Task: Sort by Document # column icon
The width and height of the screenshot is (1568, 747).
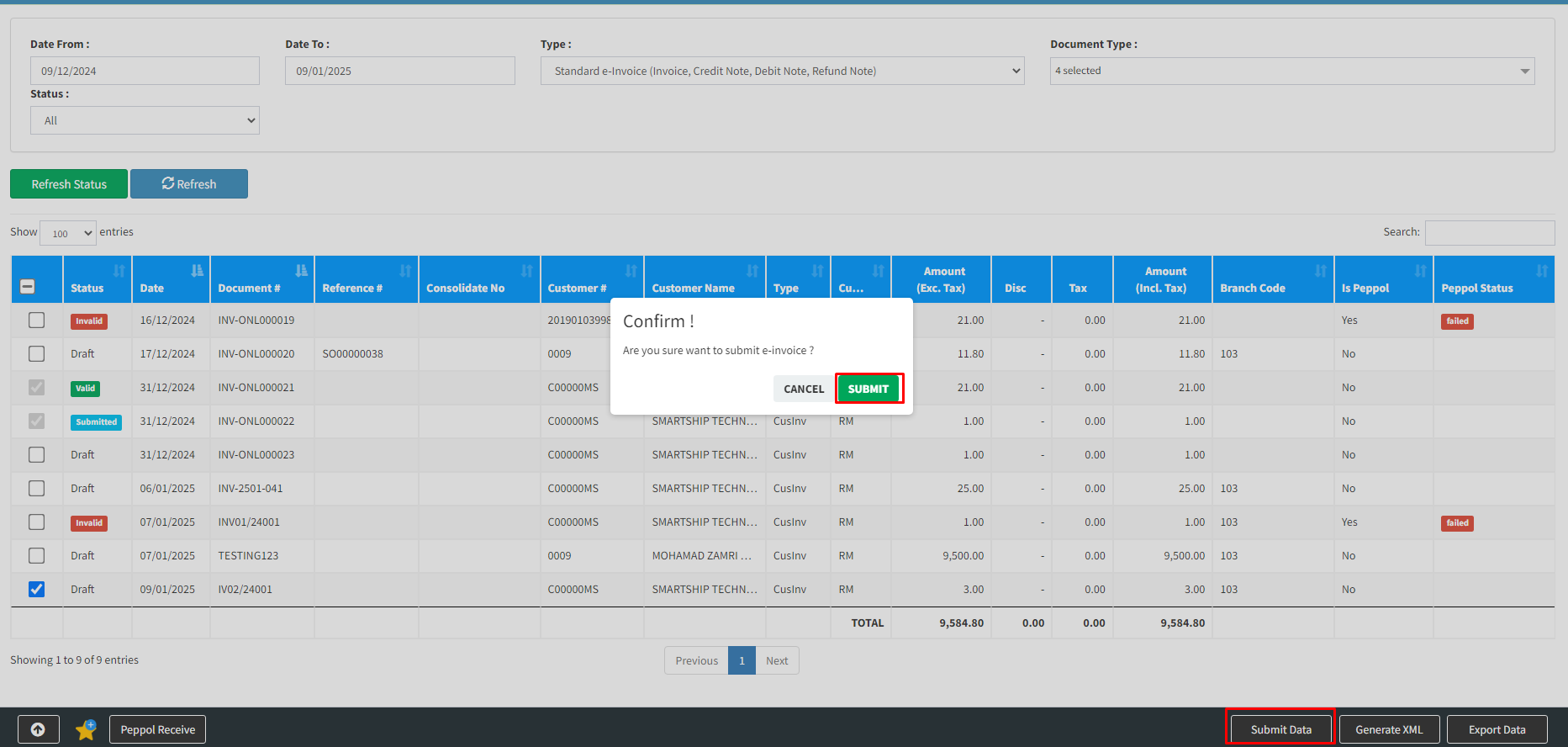Action: pyautogui.click(x=301, y=271)
